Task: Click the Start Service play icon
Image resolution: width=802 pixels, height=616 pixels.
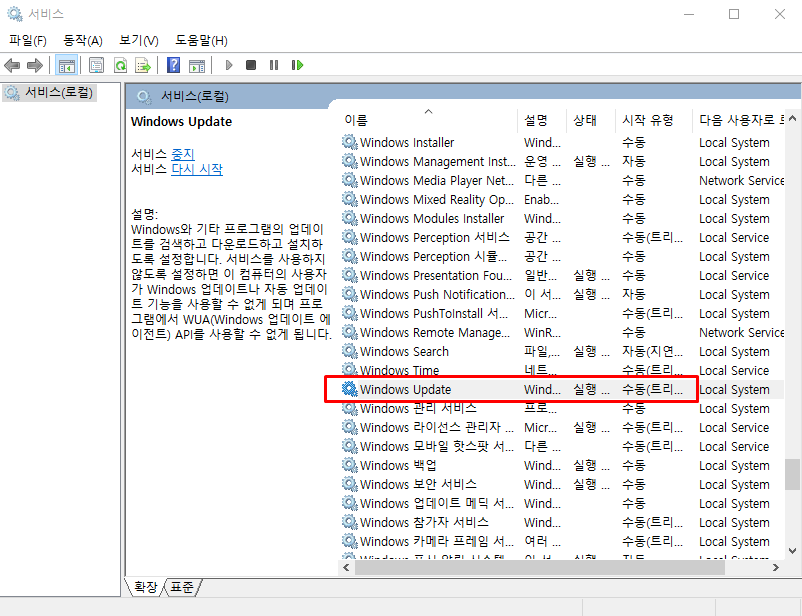Action: tap(229, 65)
